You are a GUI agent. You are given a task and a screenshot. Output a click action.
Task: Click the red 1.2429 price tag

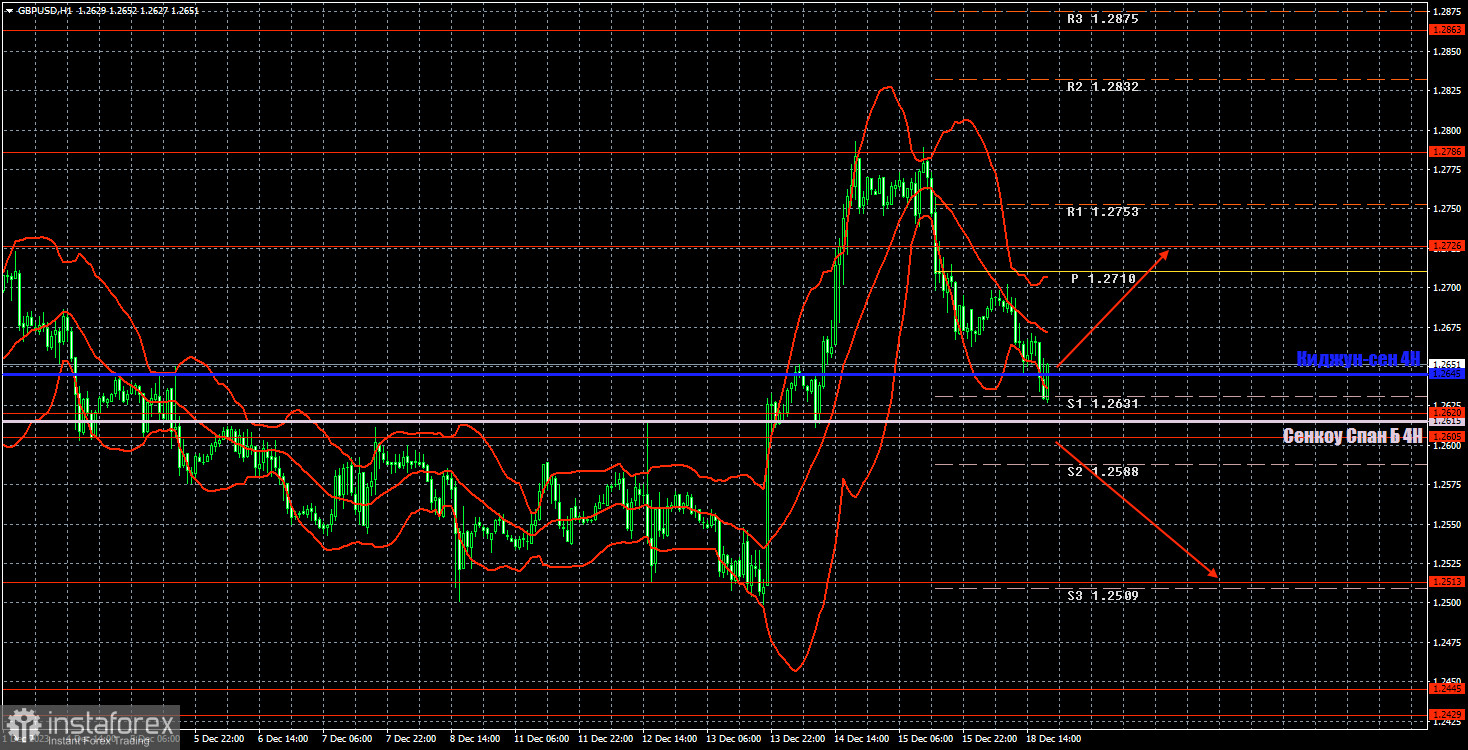coord(1447,714)
